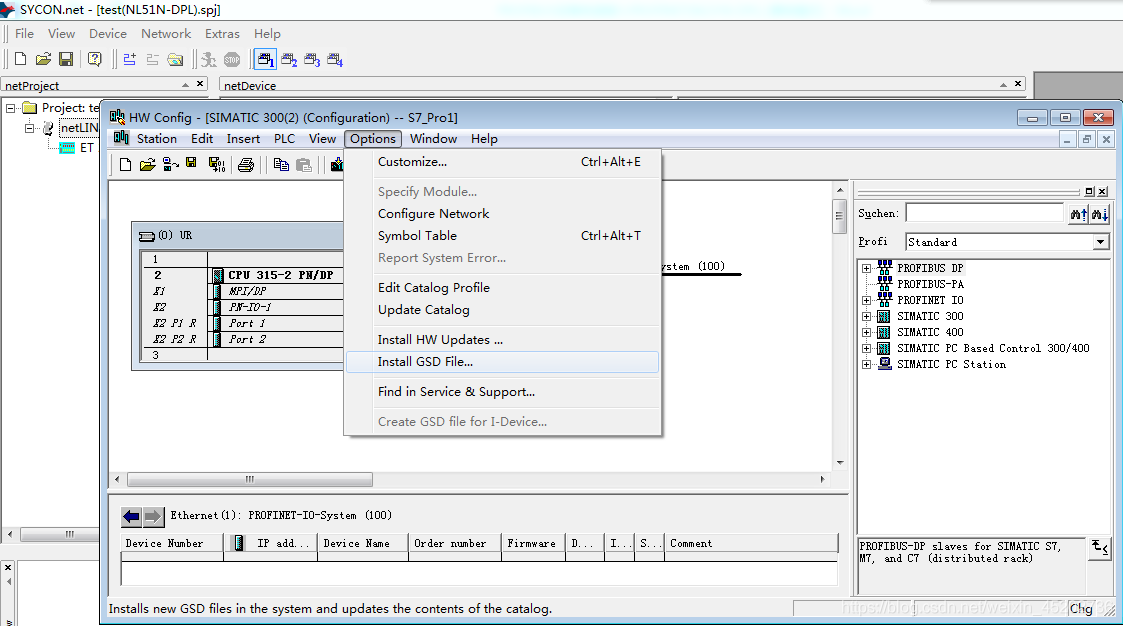
Task: Click the Print icon in HW Config
Action: (246, 164)
